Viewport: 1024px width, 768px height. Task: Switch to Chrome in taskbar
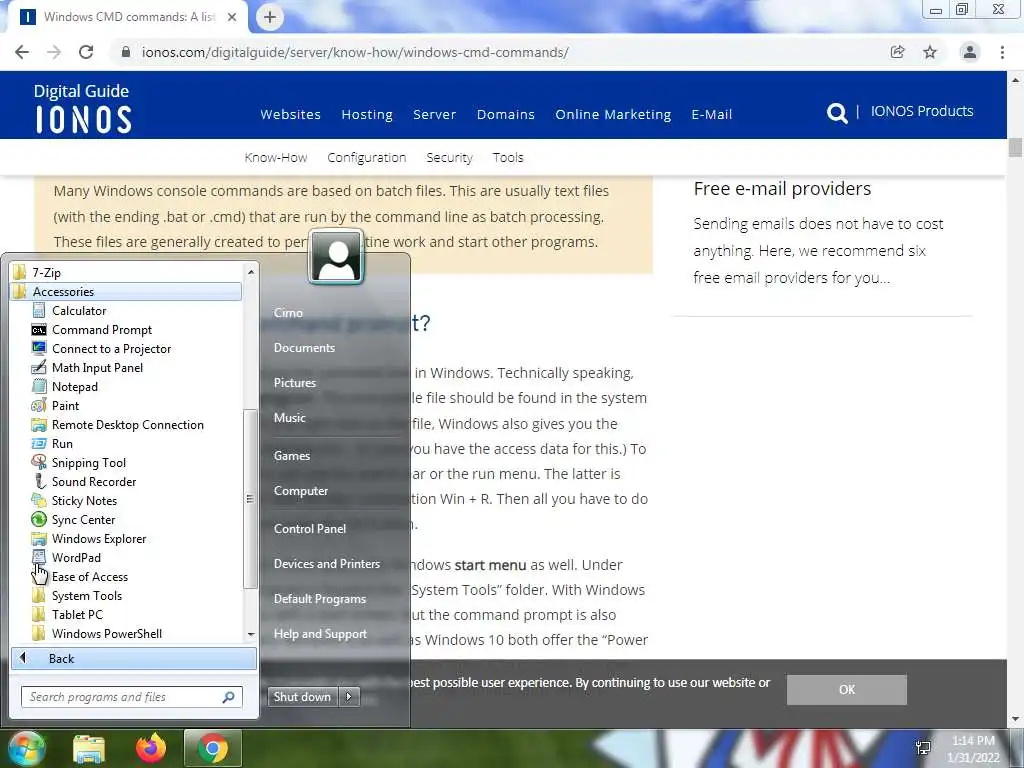[213, 748]
